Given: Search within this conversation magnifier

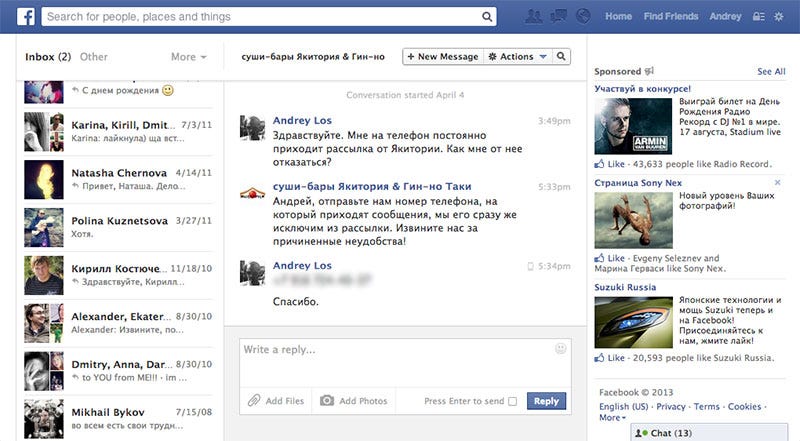Looking at the screenshot, I should [561, 57].
